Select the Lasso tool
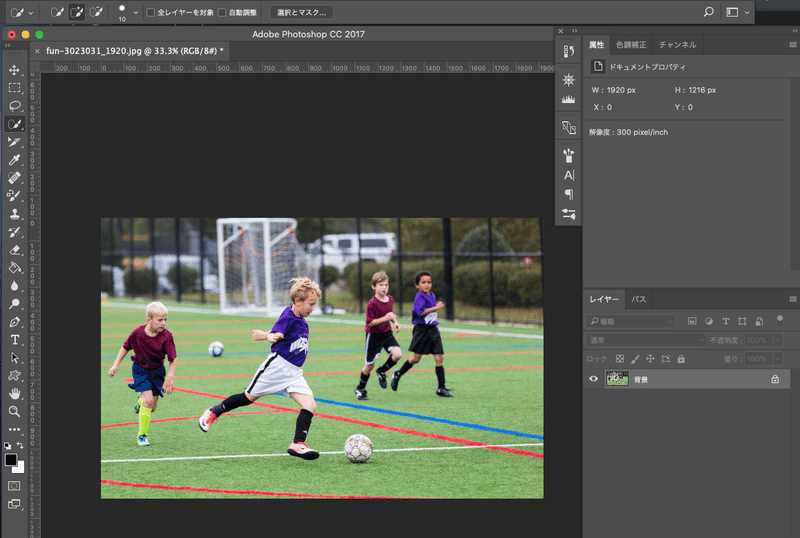800x538 pixels. (x=14, y=106)
